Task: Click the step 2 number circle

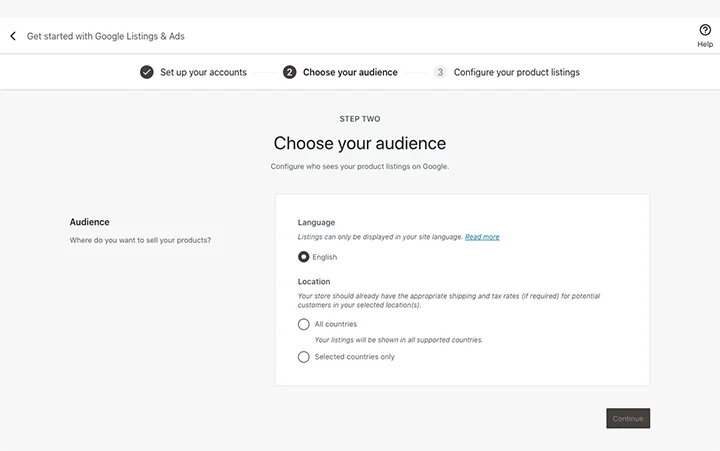Action: coord(290,72)
